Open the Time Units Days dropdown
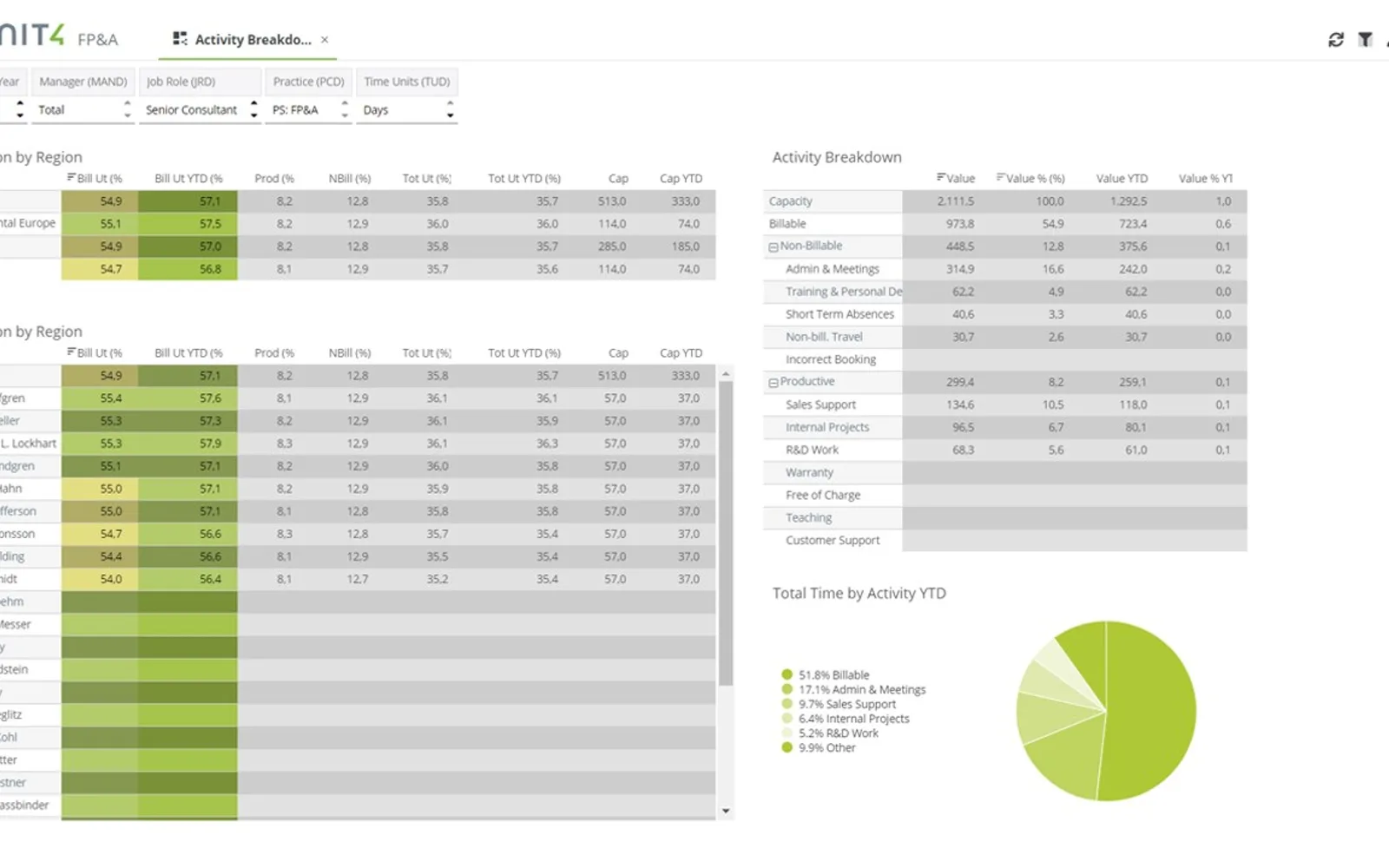The width and height of the screenshot is (1389, 868). pos(407,109)
